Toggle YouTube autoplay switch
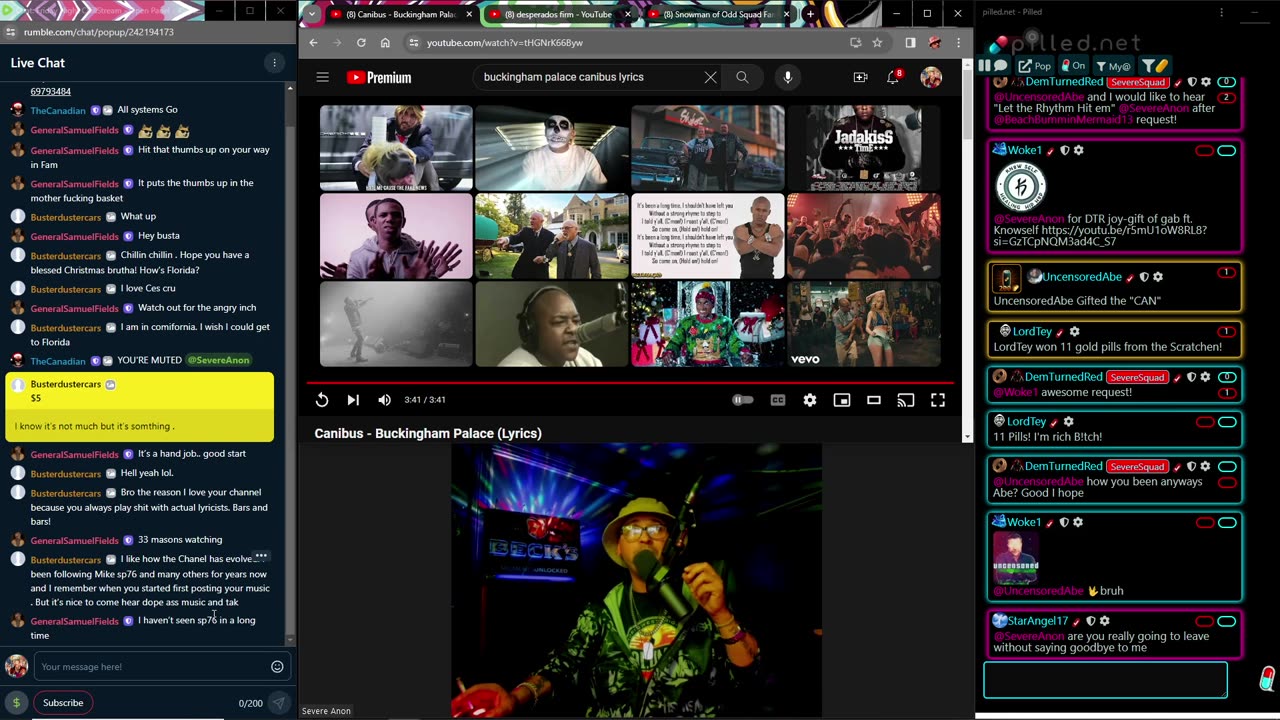 (743, 400)
